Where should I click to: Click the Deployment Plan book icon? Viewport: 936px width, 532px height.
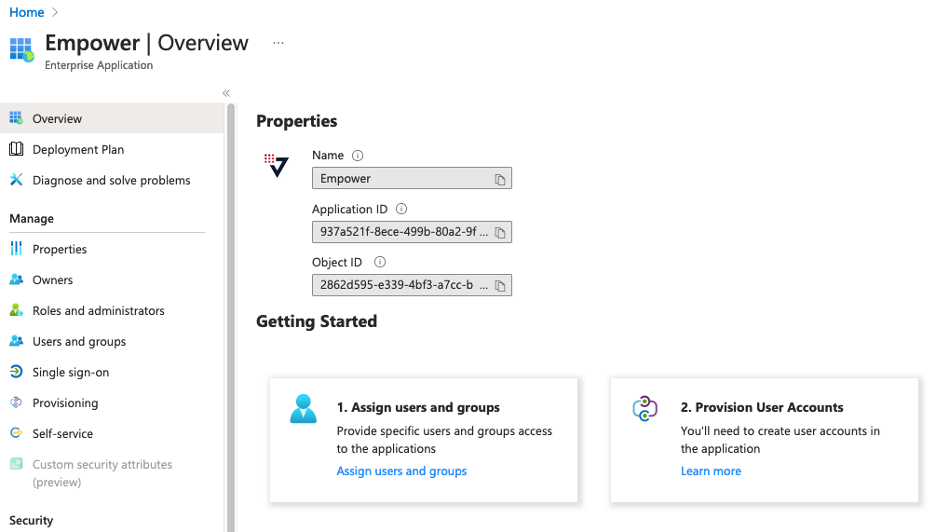click(x=16, y=149)
